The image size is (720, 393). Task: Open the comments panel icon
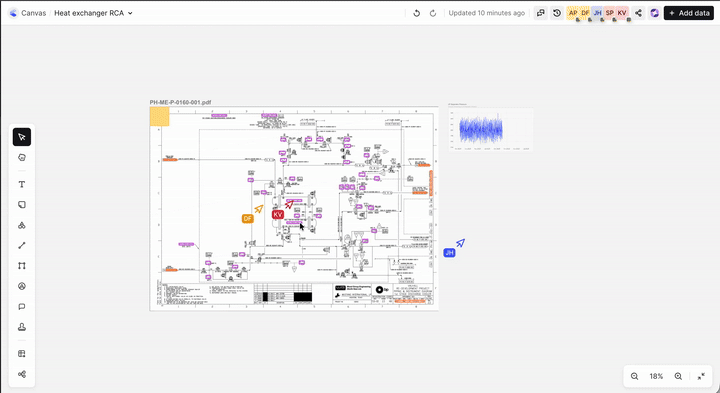coord(541,13)
